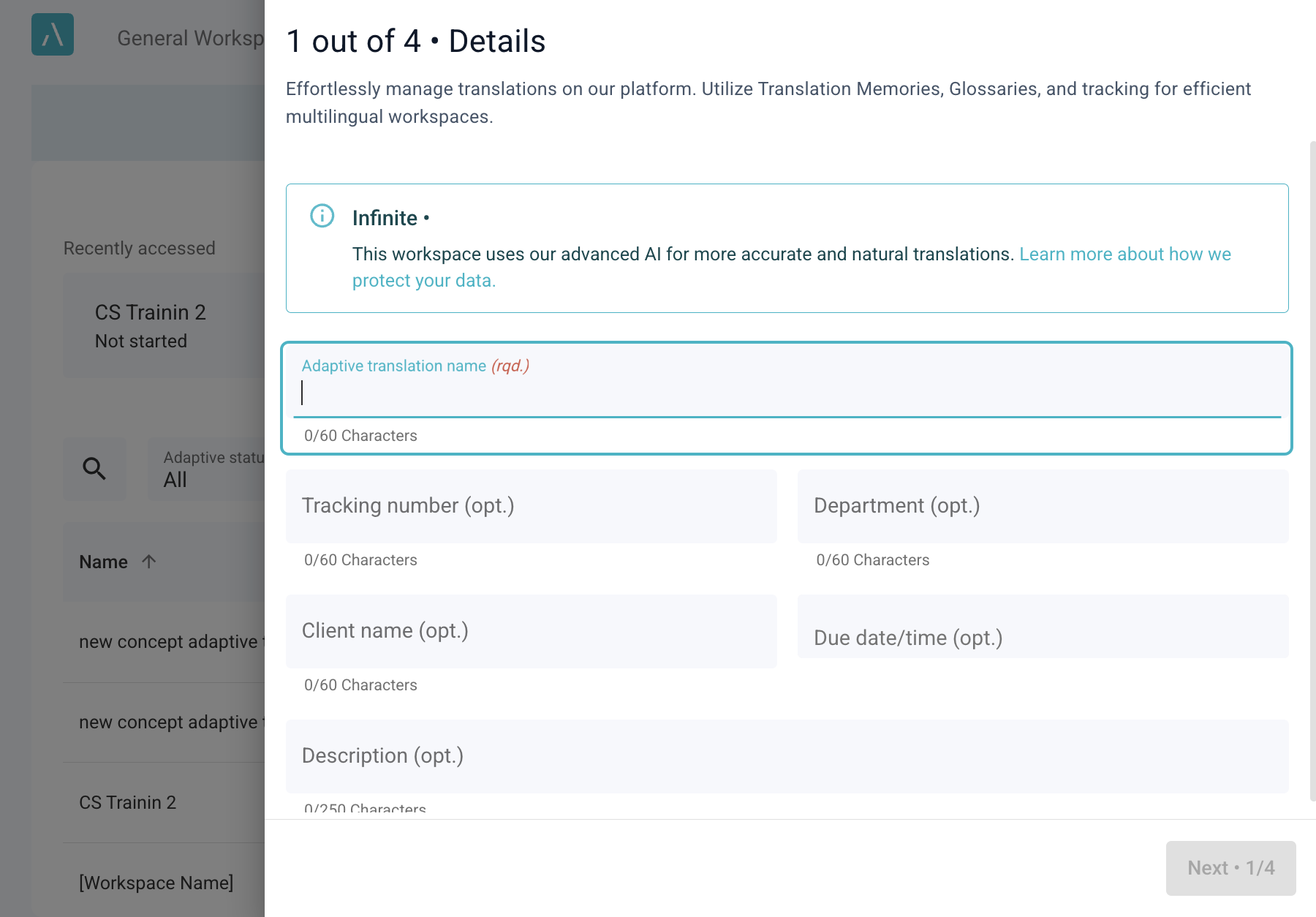Open the Learn more data protection link
Viewport: 1316px width, 917px height.
(1124, 254)
